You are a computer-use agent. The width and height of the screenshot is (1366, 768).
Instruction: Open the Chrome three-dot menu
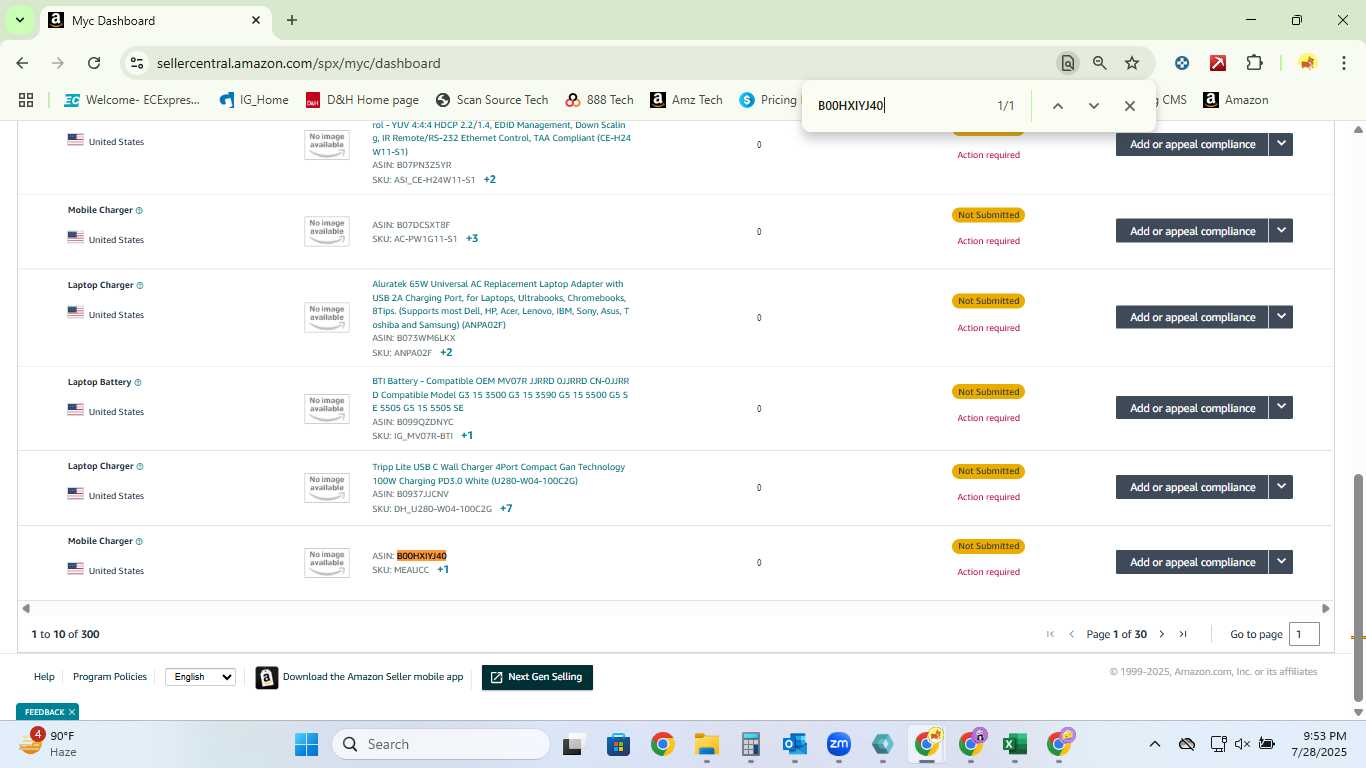(1342, 63)
